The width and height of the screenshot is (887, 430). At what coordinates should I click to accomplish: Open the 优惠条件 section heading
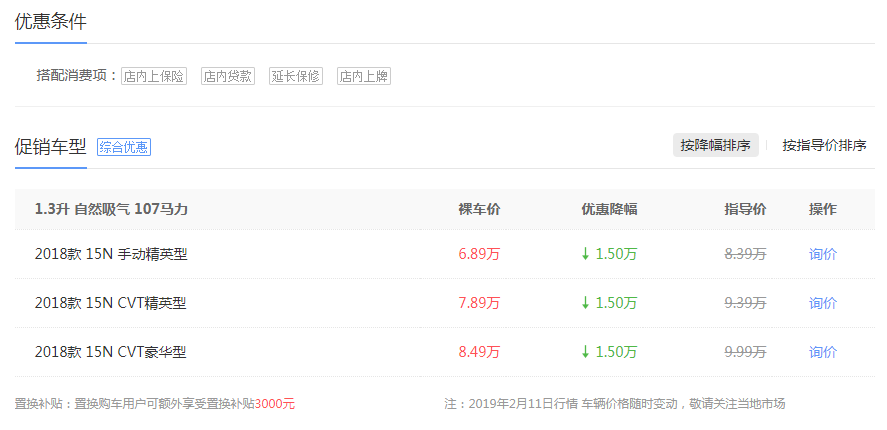pos(50,22)
